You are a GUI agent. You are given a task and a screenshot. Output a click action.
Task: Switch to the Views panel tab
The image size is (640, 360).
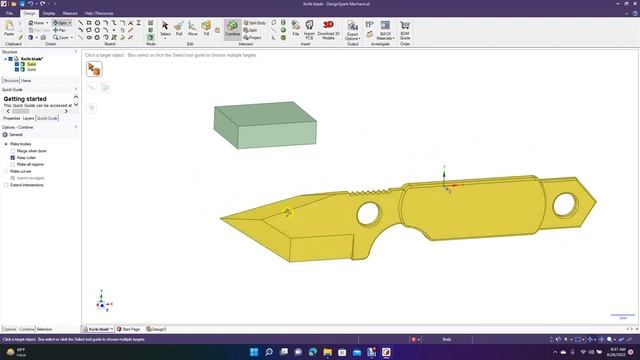click(x=26, y=81)
